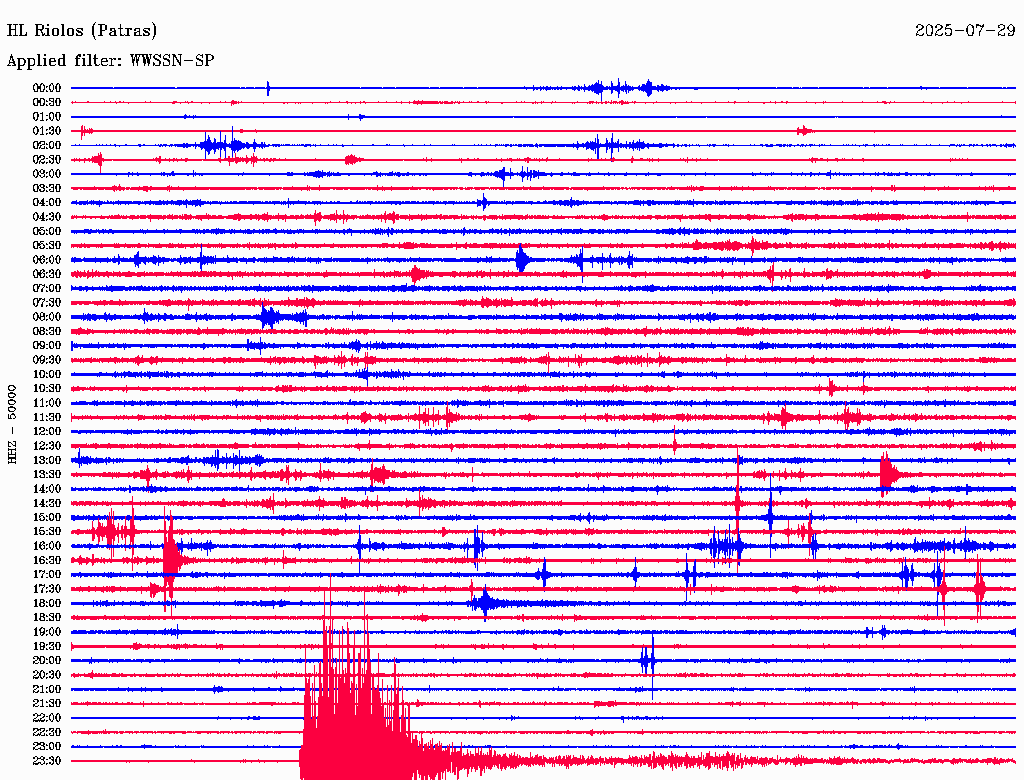
Task: Click the '05:00' time label
Action: [x=47, y=231]
